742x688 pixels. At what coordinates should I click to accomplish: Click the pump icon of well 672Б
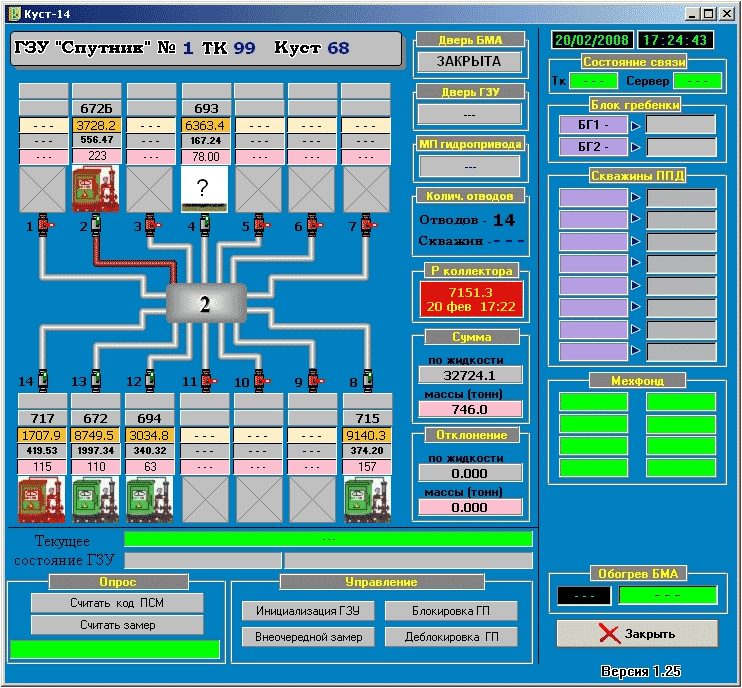[x=96, y=189]
